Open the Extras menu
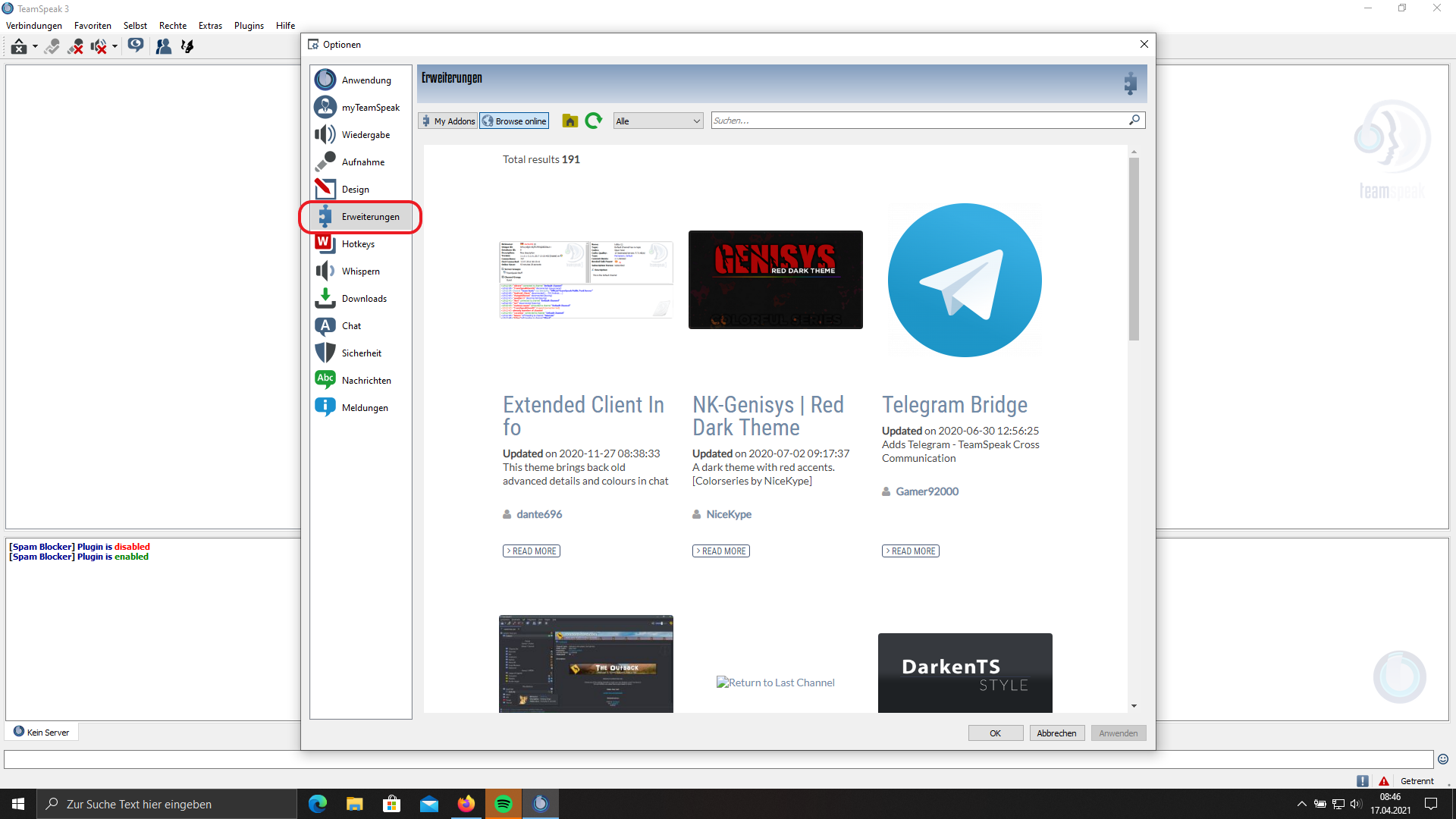 coord(210,25)
